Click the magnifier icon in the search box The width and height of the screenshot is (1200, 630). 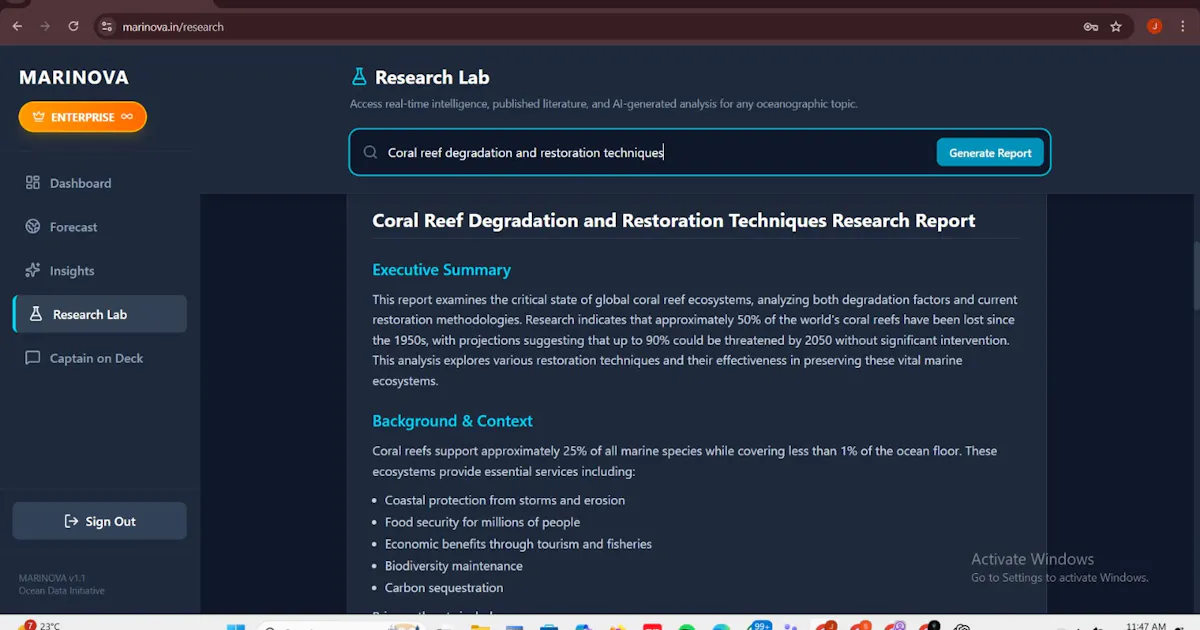click(370, 153)
